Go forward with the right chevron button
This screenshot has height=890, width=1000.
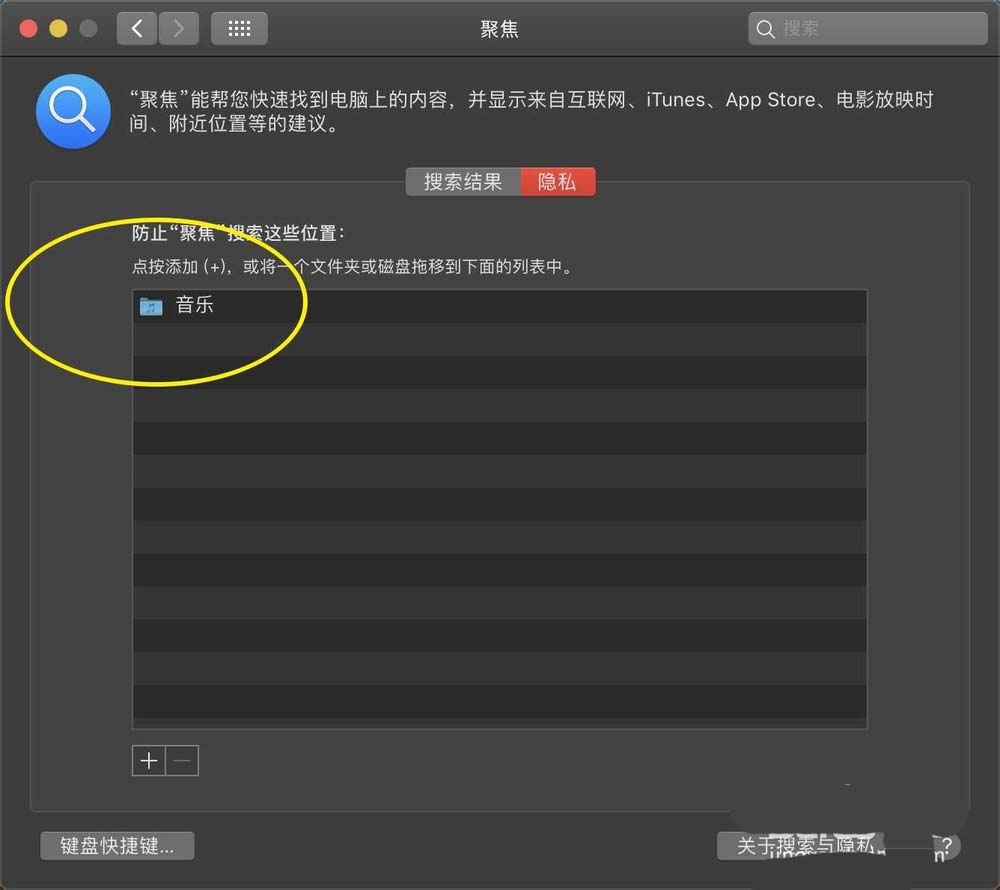click(x=179, y=29)
